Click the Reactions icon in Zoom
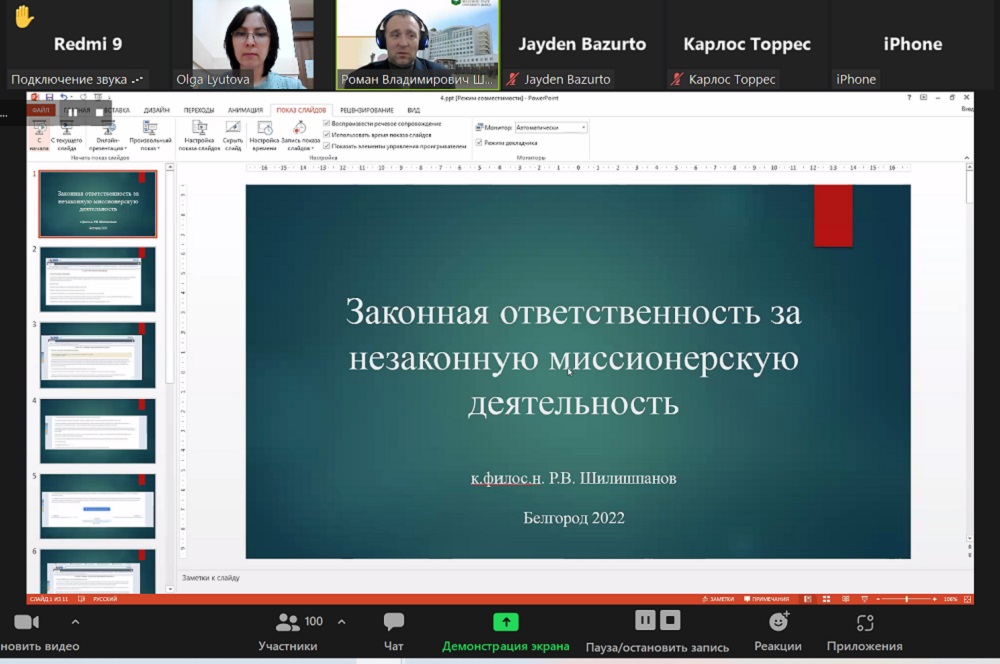Screen dimensions: 1000x664 click(778, 630)
